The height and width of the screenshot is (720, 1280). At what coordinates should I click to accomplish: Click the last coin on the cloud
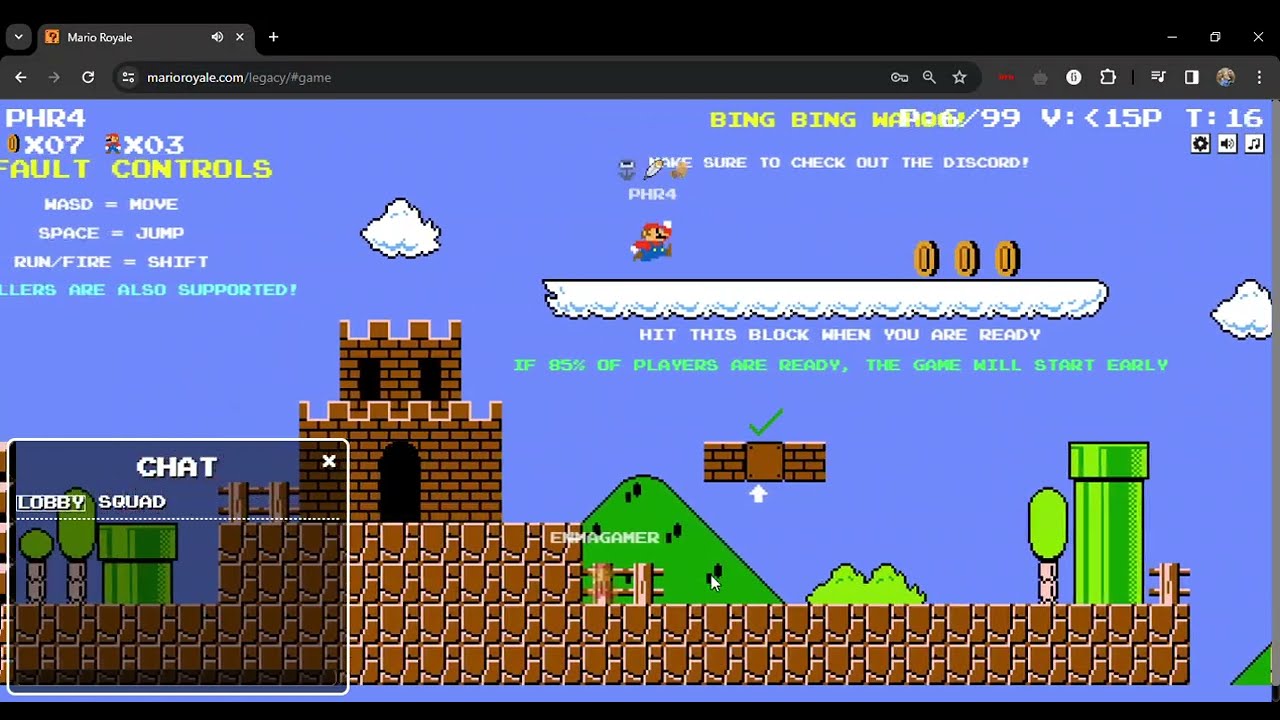(1007, 259)
